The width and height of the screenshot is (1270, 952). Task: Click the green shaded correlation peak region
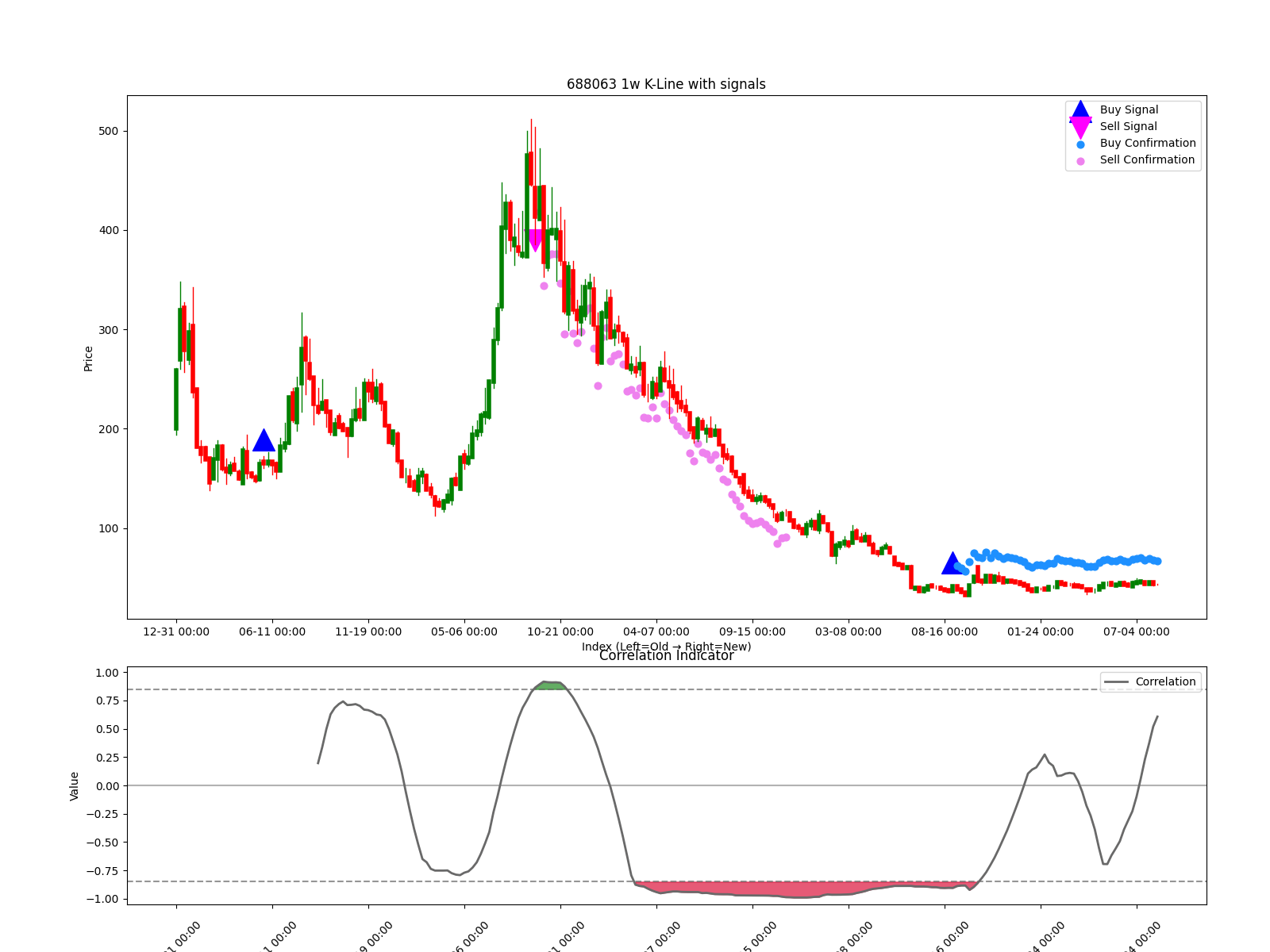(x=549, y=685)
